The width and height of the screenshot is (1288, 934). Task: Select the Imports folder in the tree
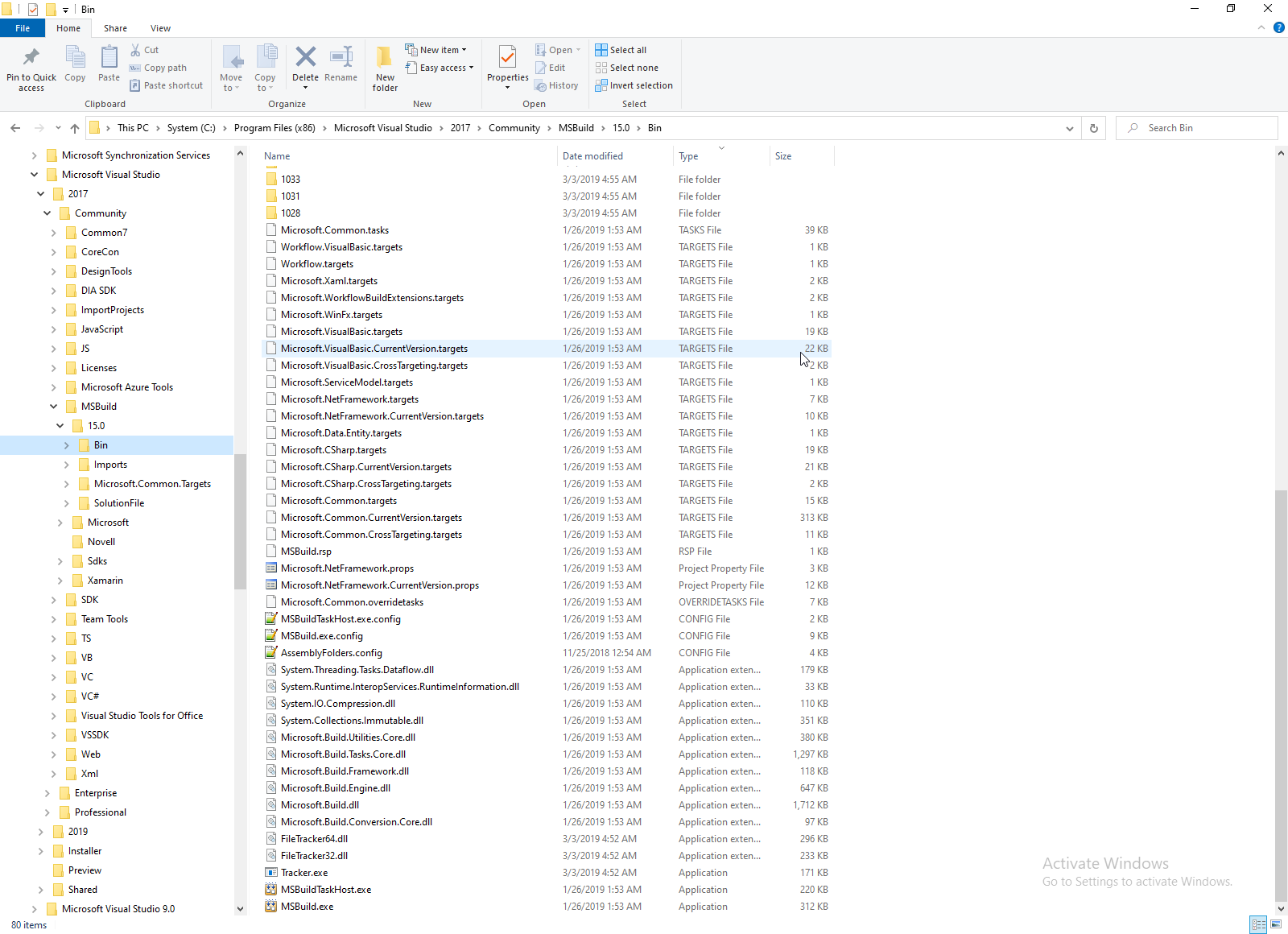click(x=110, y=465)
